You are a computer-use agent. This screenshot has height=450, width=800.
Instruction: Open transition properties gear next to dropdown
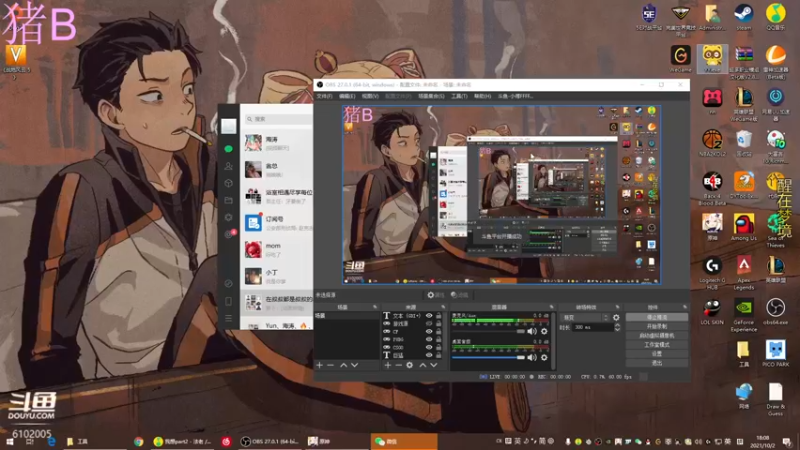[616, 317]
